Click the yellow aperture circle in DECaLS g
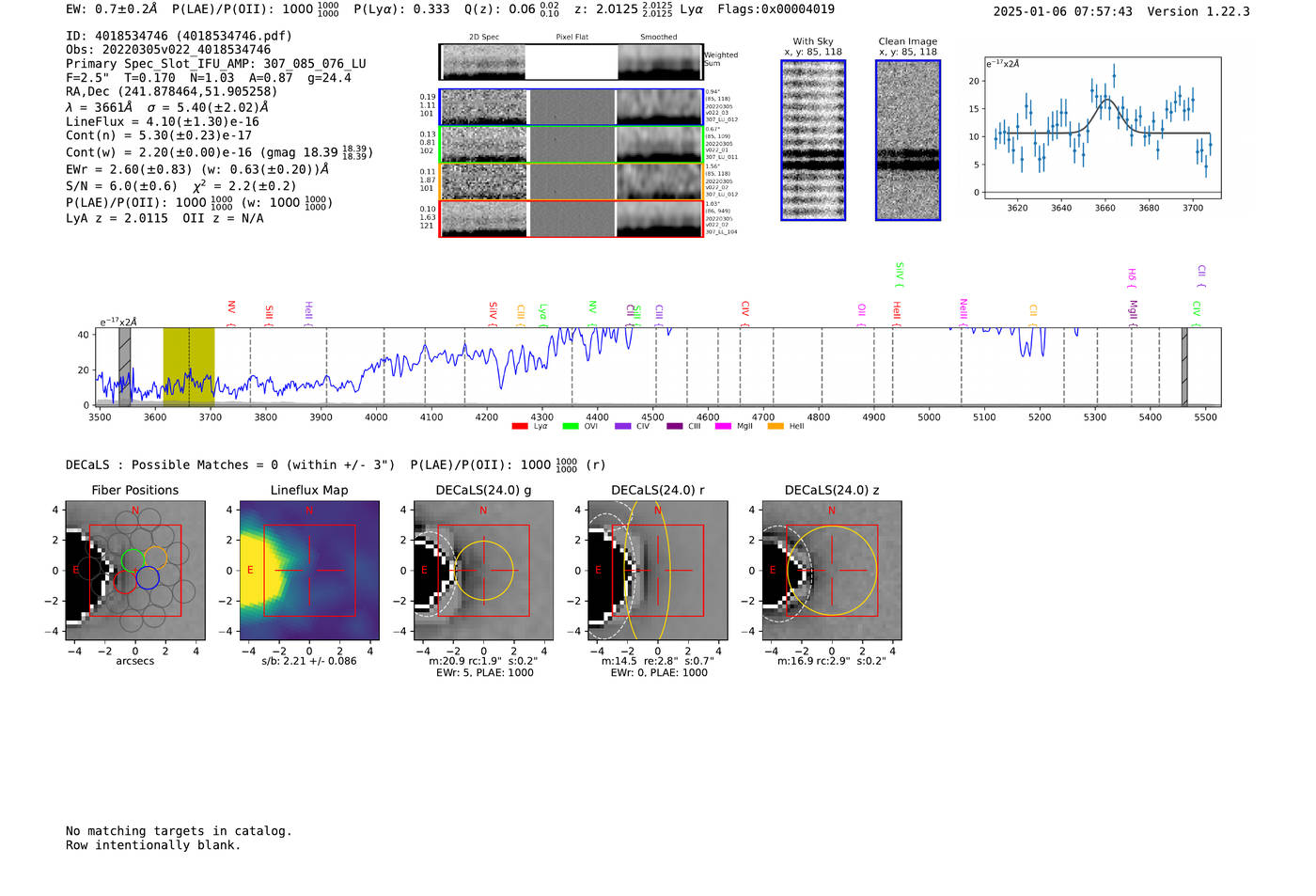1316x896 pixels. [x=483, y=571]
